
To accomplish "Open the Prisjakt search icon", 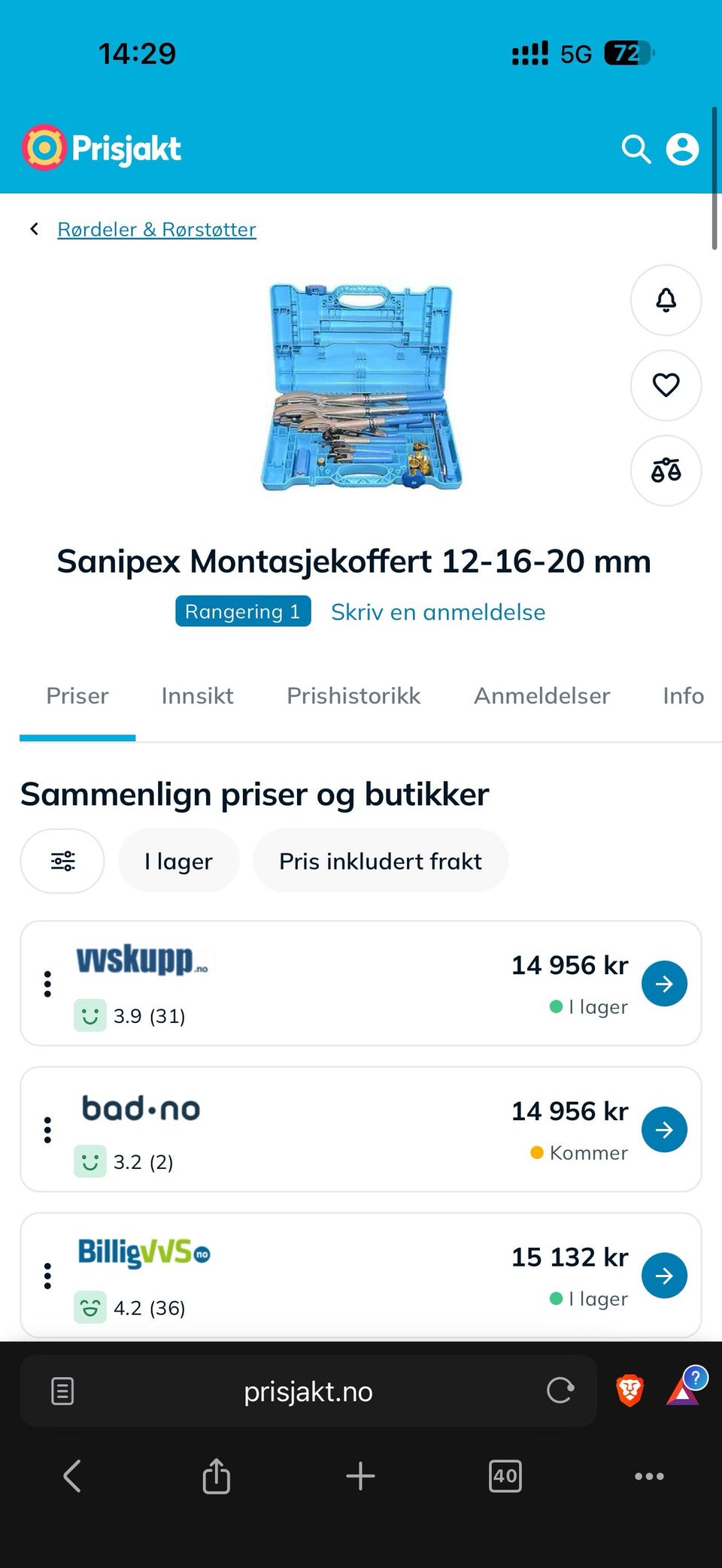I will (x=636, y=149).
